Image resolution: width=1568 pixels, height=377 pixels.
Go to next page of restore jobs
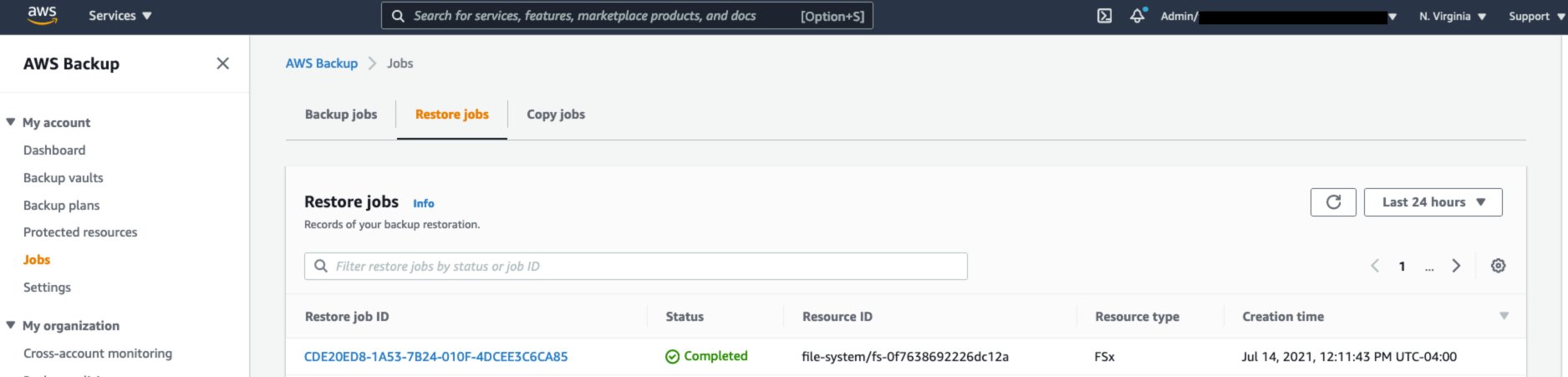(x=1456, y=266)
